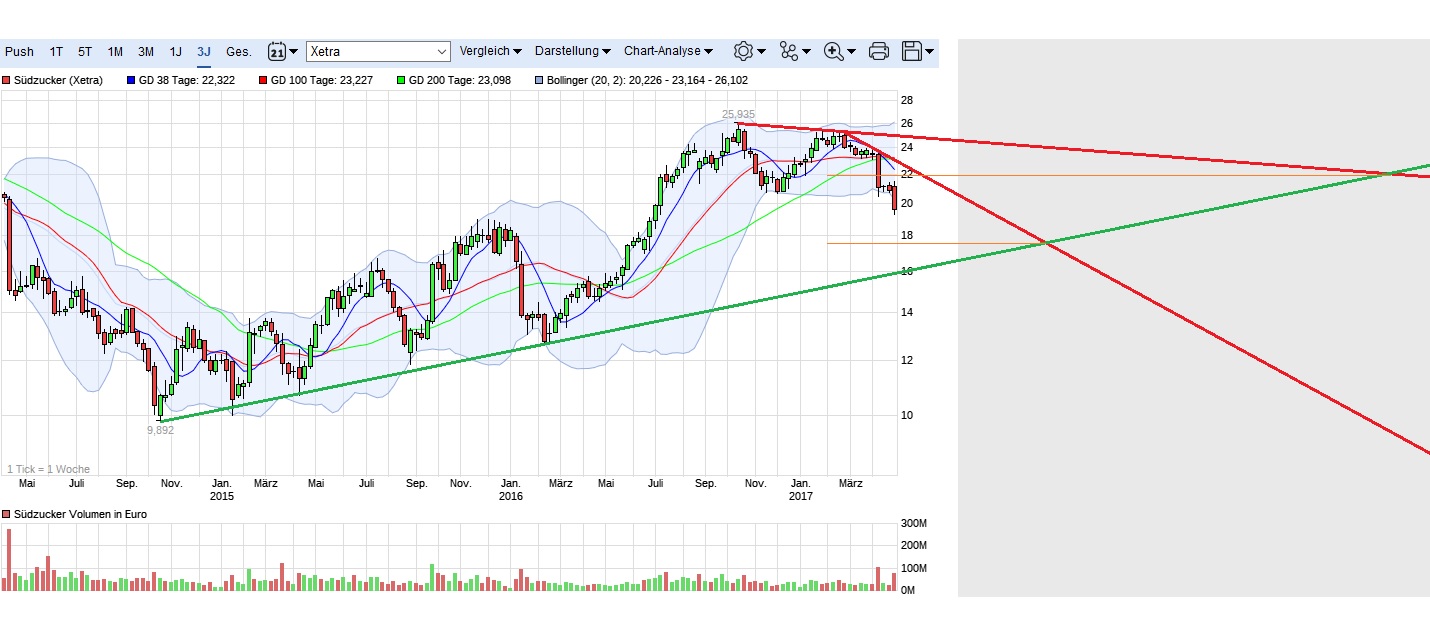Expand the Vergleich menu
Screen dimensions: 1430x630
click(x=490, y=51)
